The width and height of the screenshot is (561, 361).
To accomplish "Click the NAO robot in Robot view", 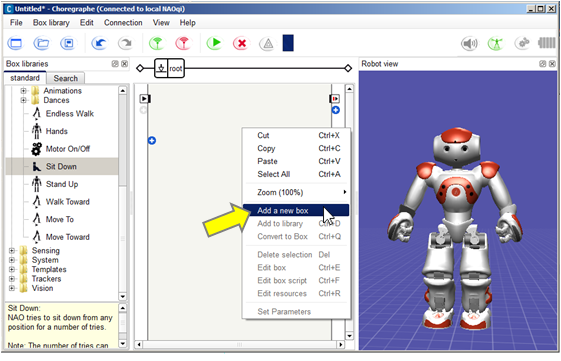I will click(455, 228).
